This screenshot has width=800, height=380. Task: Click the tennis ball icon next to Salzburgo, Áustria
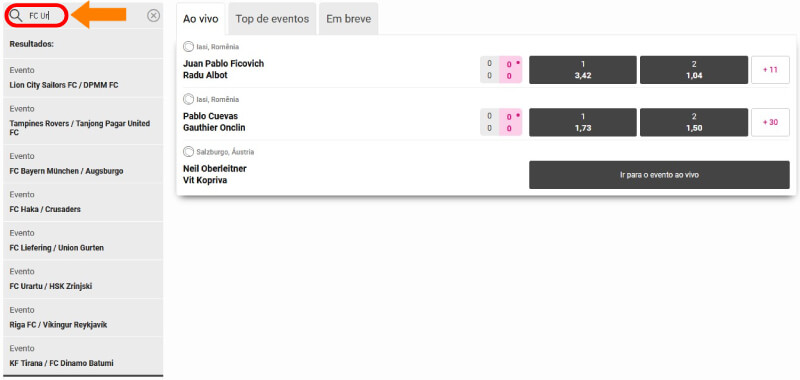tap(188, 152)
